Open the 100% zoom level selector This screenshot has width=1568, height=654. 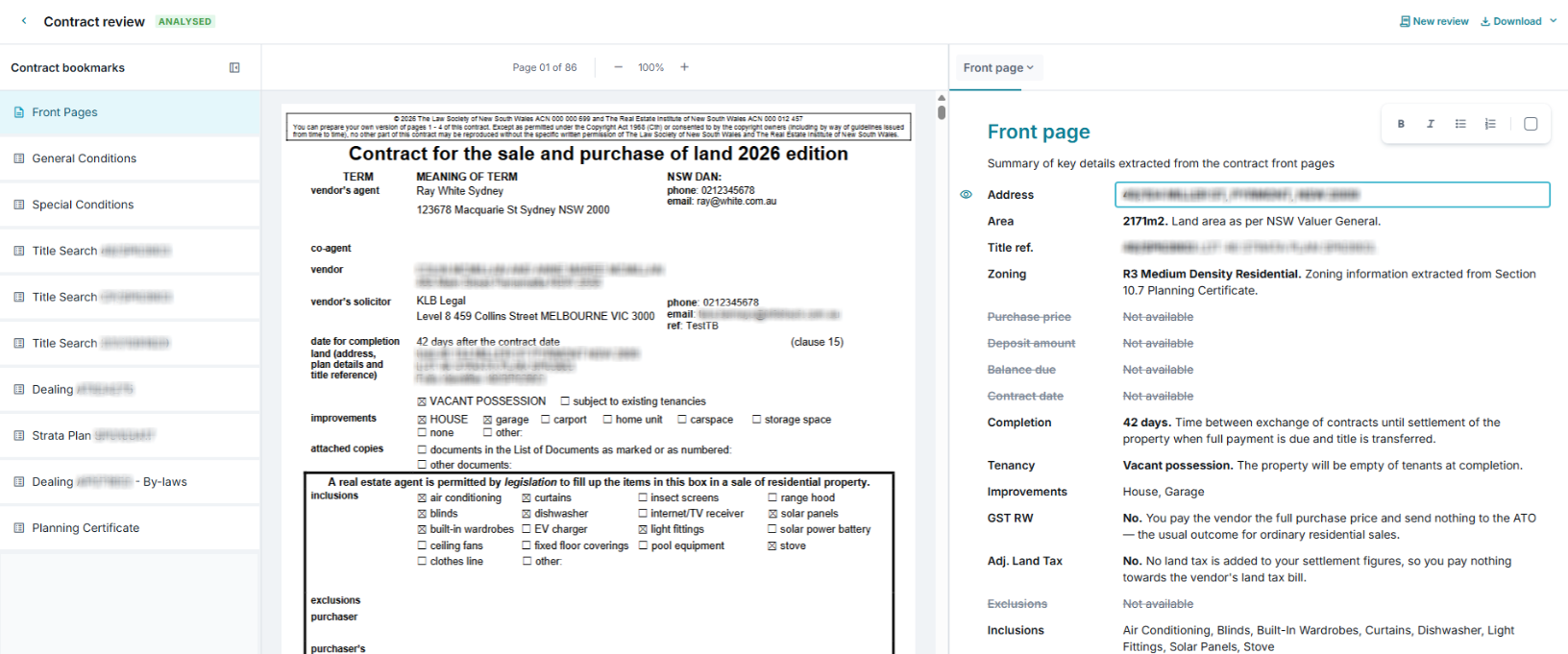point(651,67)
